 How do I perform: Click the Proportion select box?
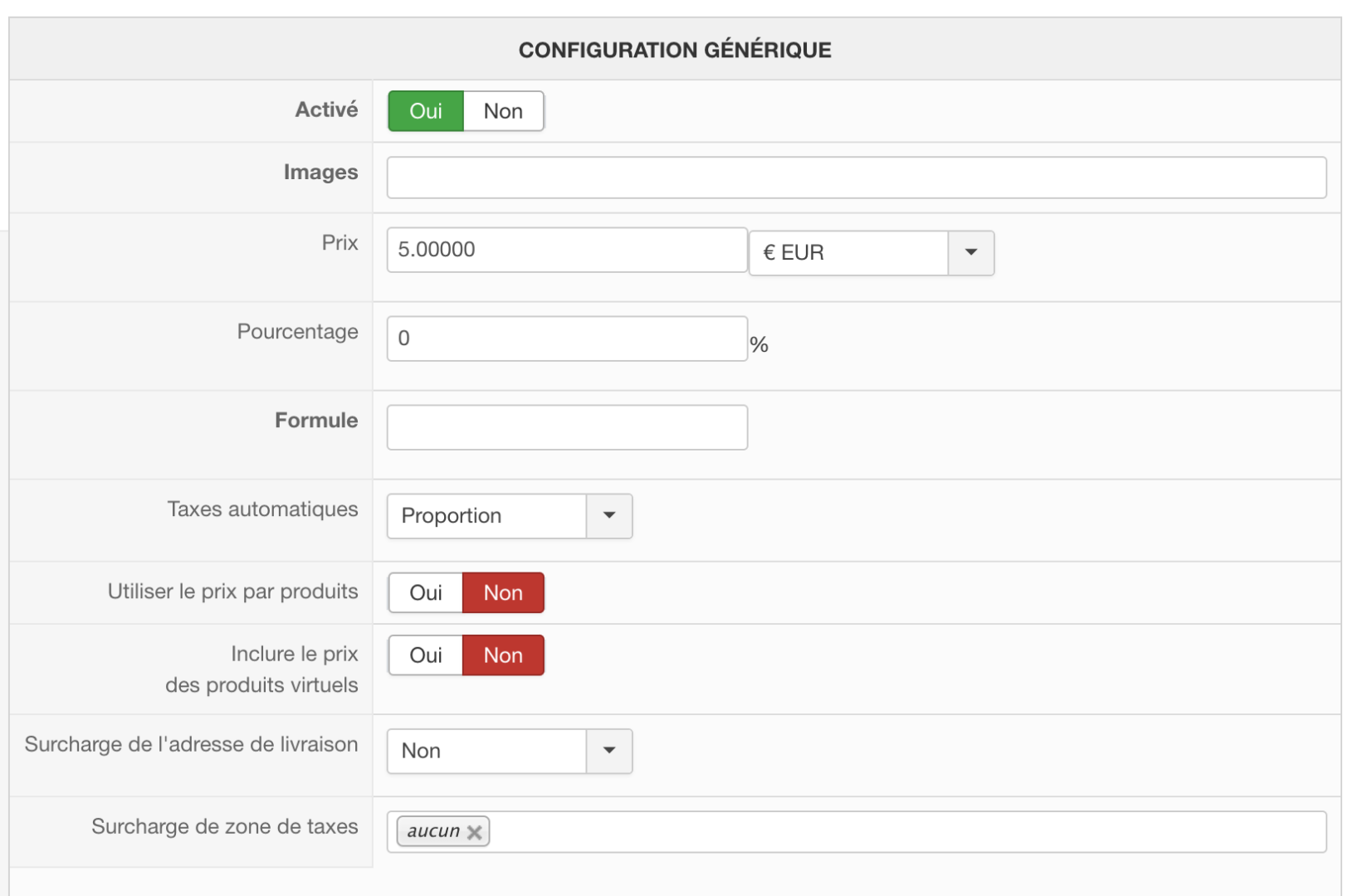click(486, 516)
